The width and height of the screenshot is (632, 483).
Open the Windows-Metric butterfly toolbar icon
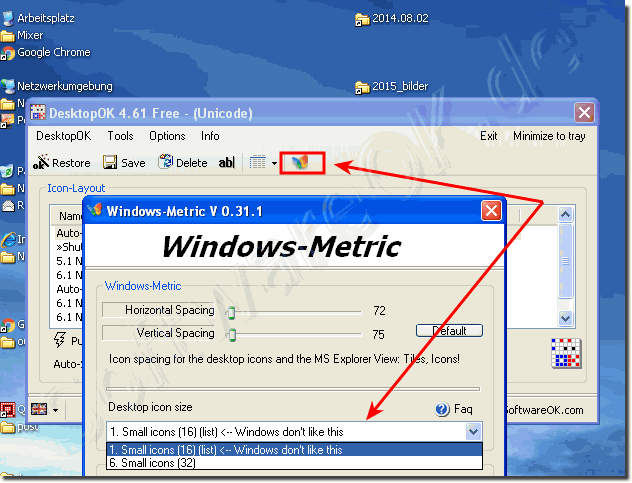pyautogui.click(x=300, y=162)
